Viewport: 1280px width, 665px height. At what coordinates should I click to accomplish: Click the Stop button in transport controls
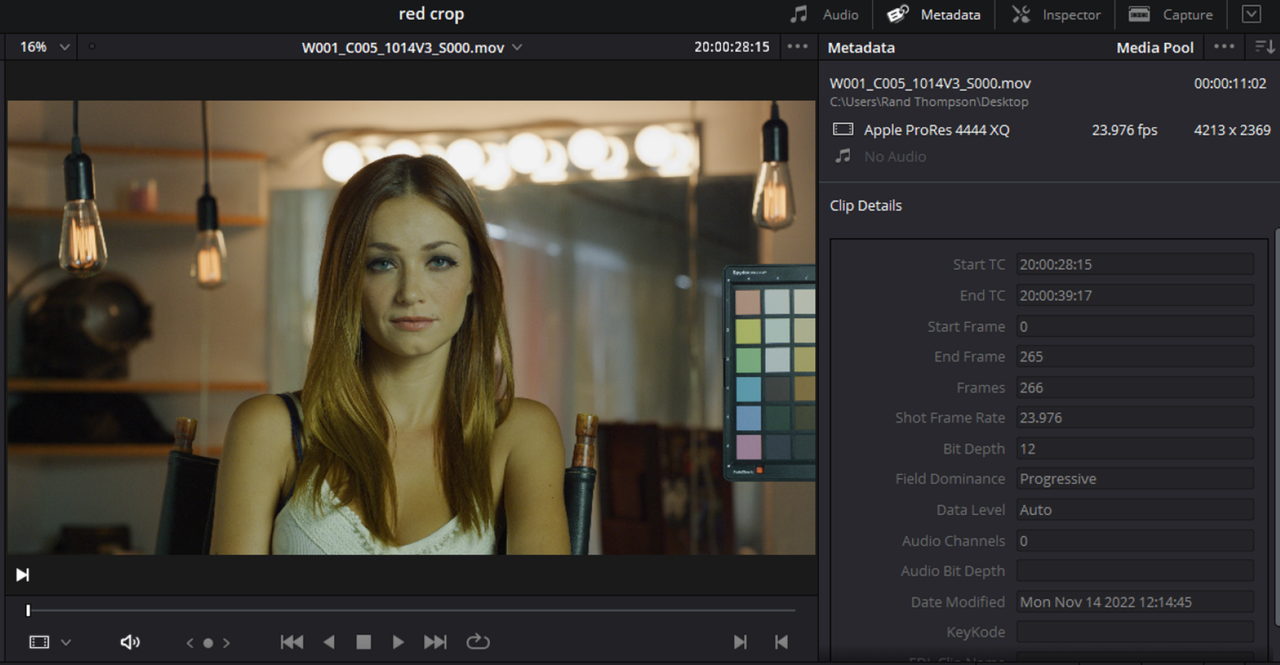(364, 642)
